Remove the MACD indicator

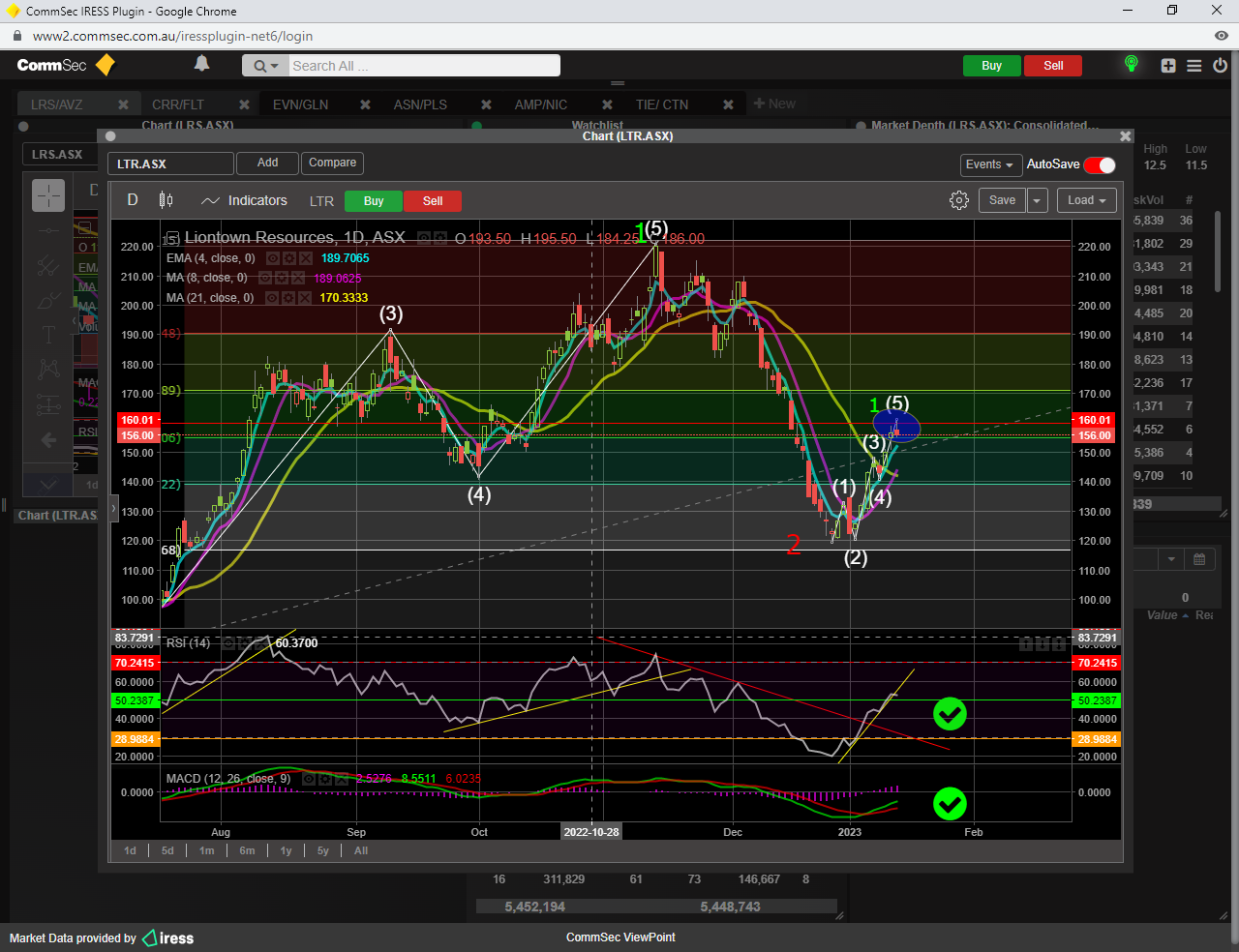pyautogui.click(x=342, y=779)
